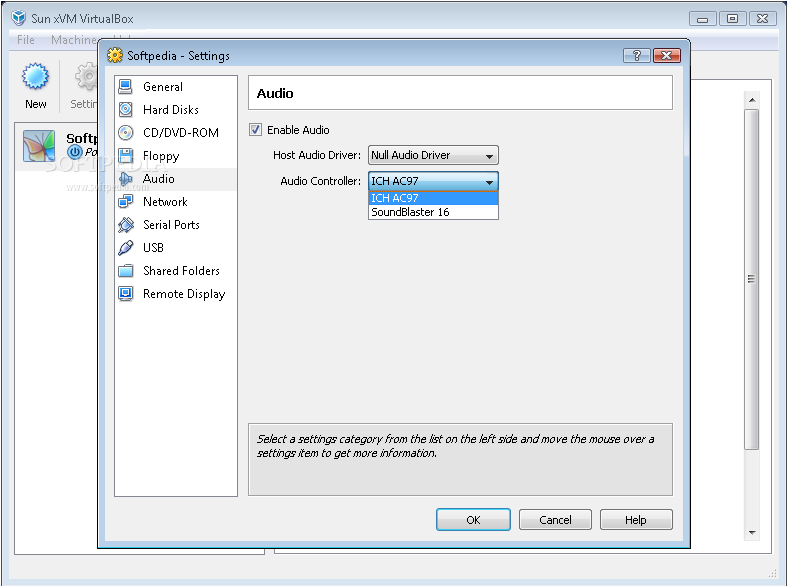Click the Serial Ports icon
Image resolution: width=788 pixels, height=586 pixels.
(125, 225)
